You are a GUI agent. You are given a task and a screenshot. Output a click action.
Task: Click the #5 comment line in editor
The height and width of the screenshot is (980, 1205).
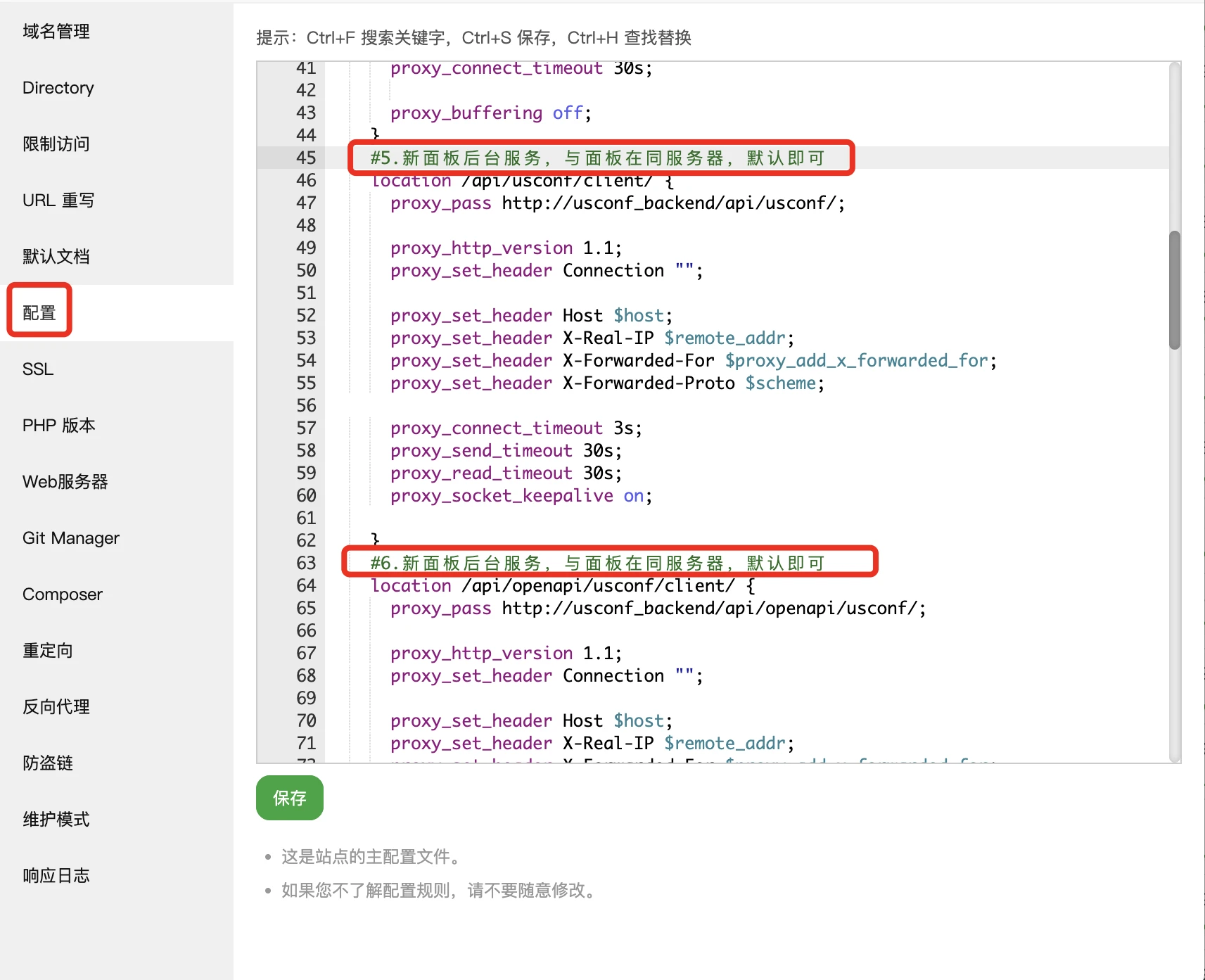coord(597,158)
